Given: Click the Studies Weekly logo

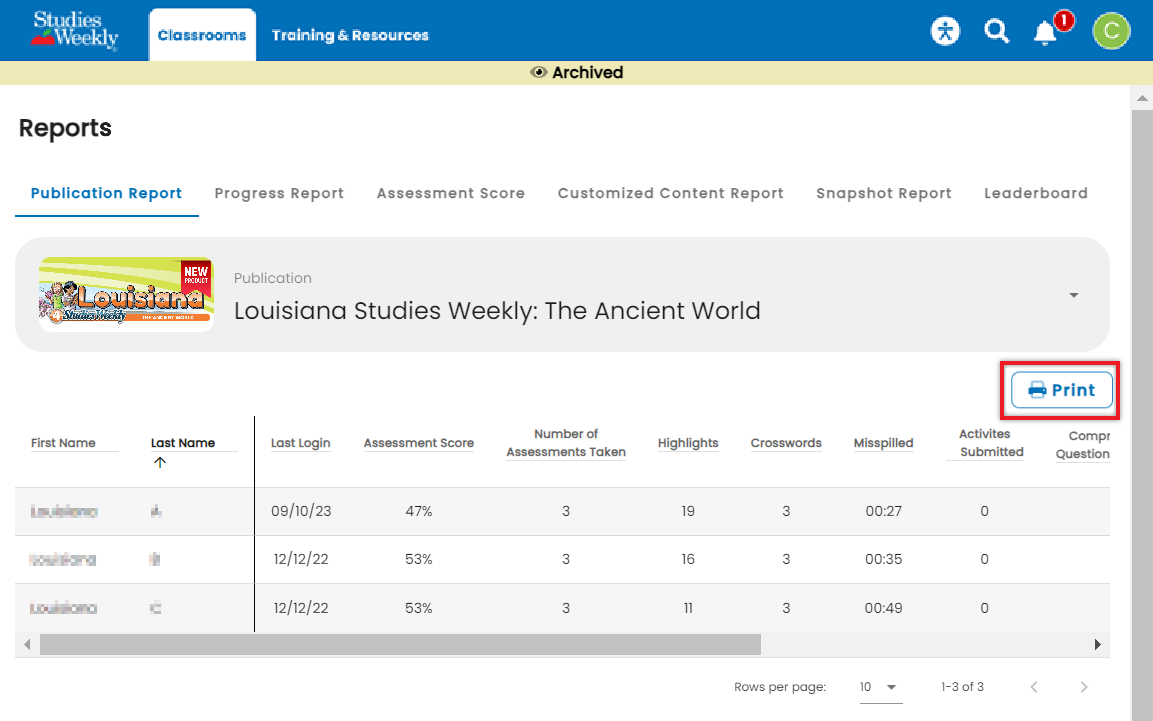Looking at the screenshot, I should click(x=74, y=30).
